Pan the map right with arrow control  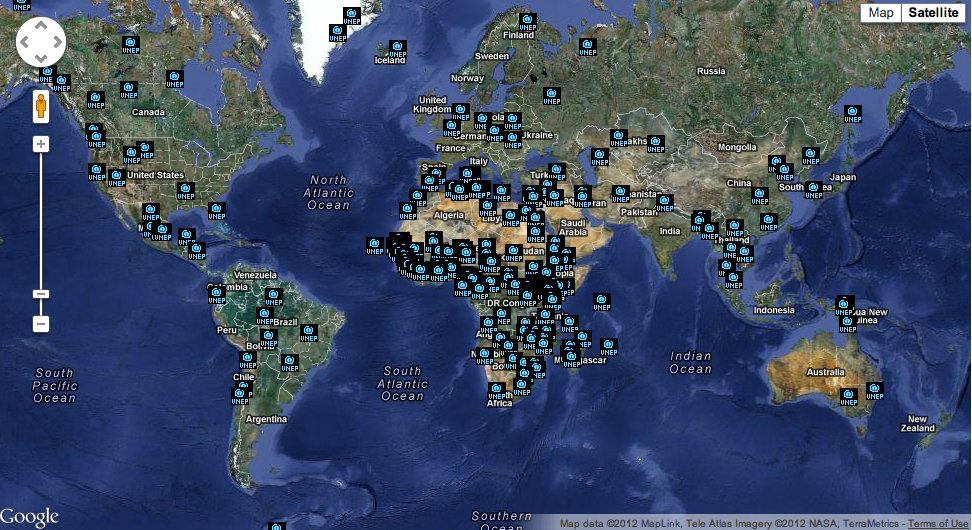tap(55, 44)
